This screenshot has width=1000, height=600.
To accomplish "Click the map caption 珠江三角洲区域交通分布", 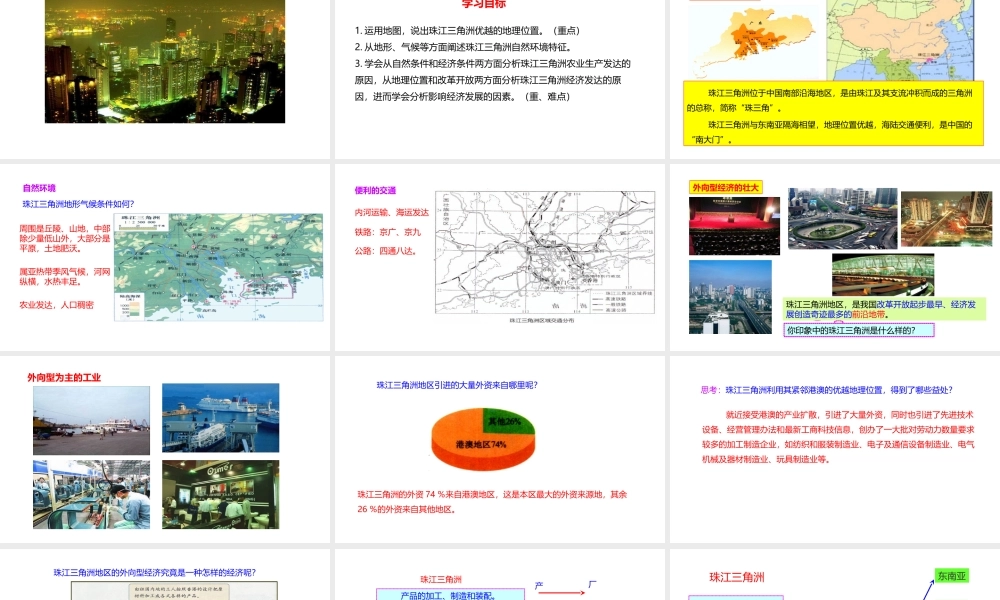I will pos(542,320).
